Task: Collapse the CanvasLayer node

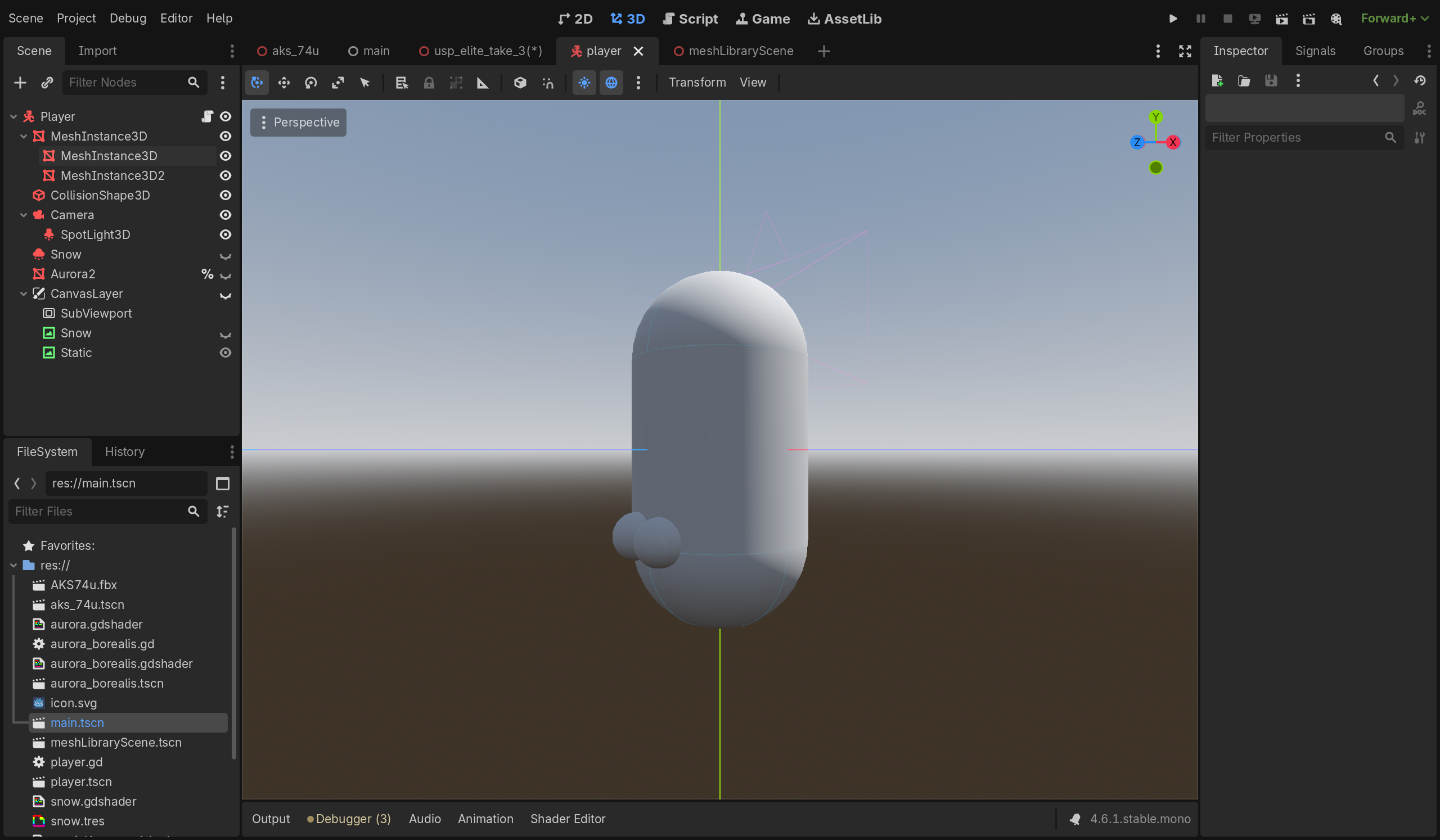Action: (x=24, y=294)
